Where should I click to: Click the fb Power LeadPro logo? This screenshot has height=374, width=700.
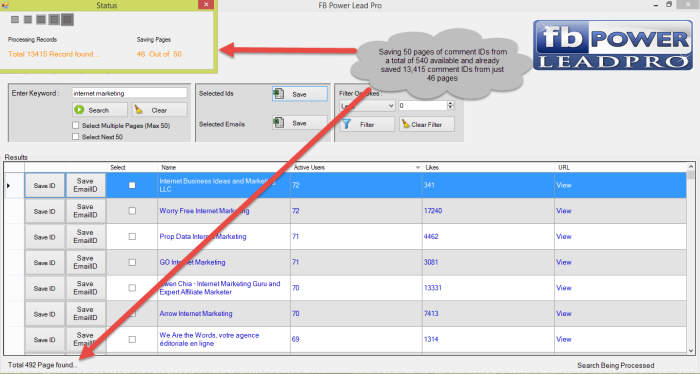[613, 45]
